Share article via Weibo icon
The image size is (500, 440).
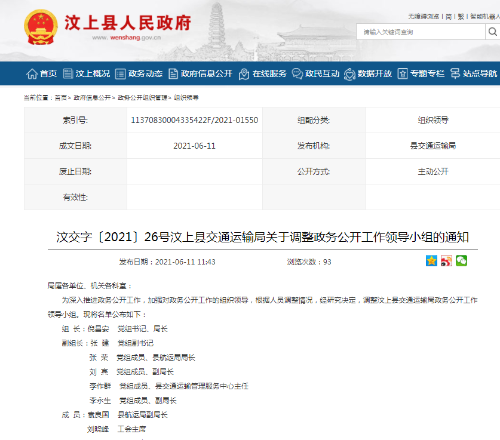[x=446, y=261]
